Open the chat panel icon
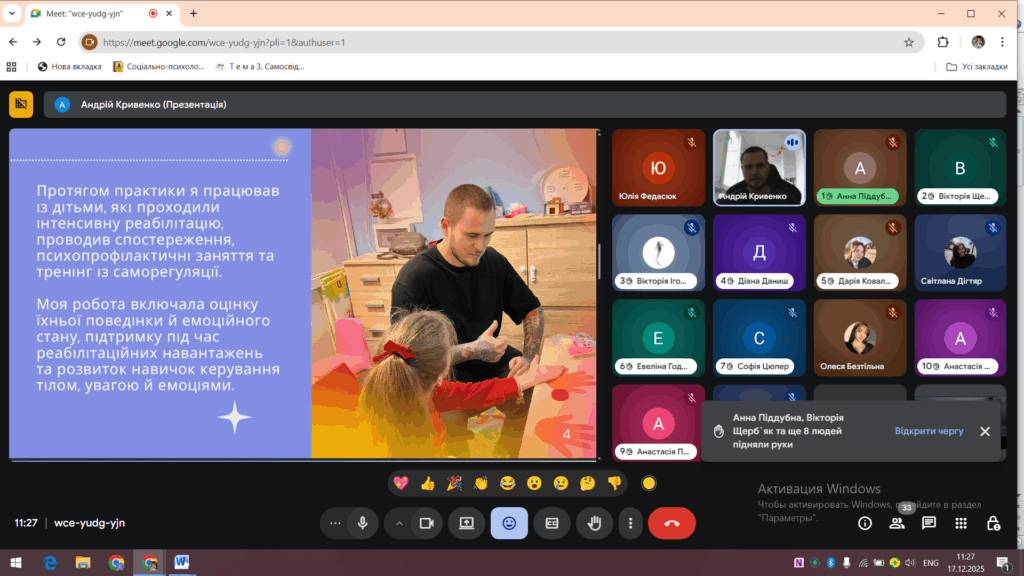The height and width of the screenshot is (576, 1024). coord(929,523)
